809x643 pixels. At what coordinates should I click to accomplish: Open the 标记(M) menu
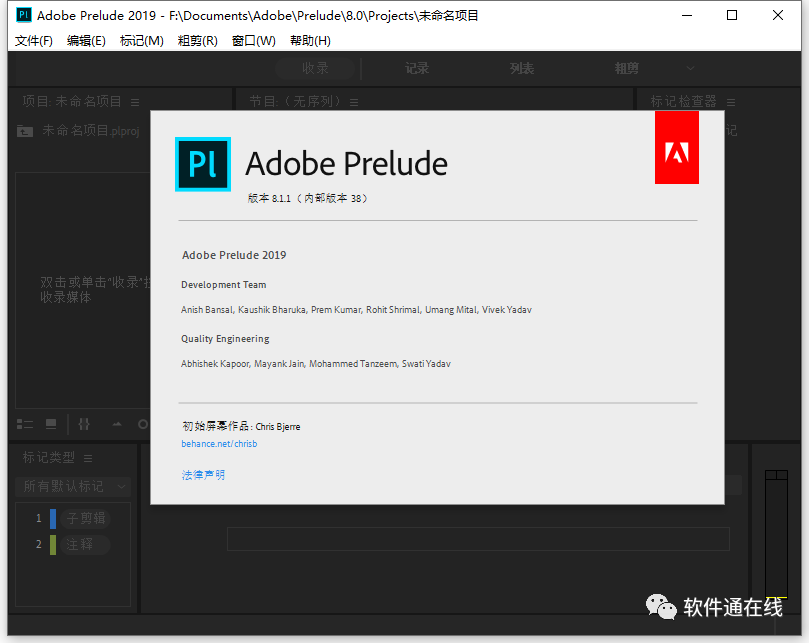[x=141, y=41]
